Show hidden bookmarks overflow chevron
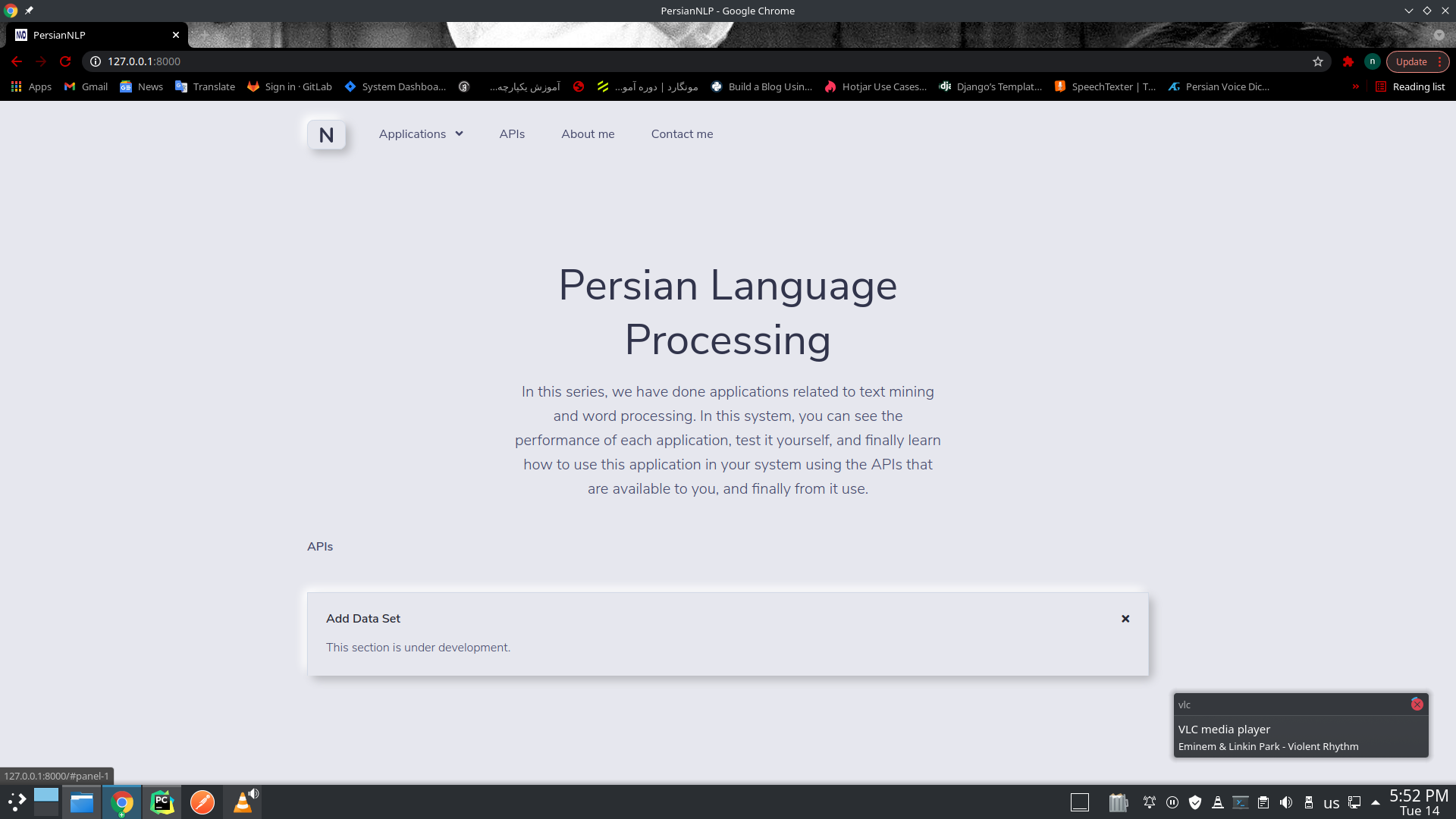Image resolution: width=1456 pixels, height=819 pixels. tap(1355, 86)
